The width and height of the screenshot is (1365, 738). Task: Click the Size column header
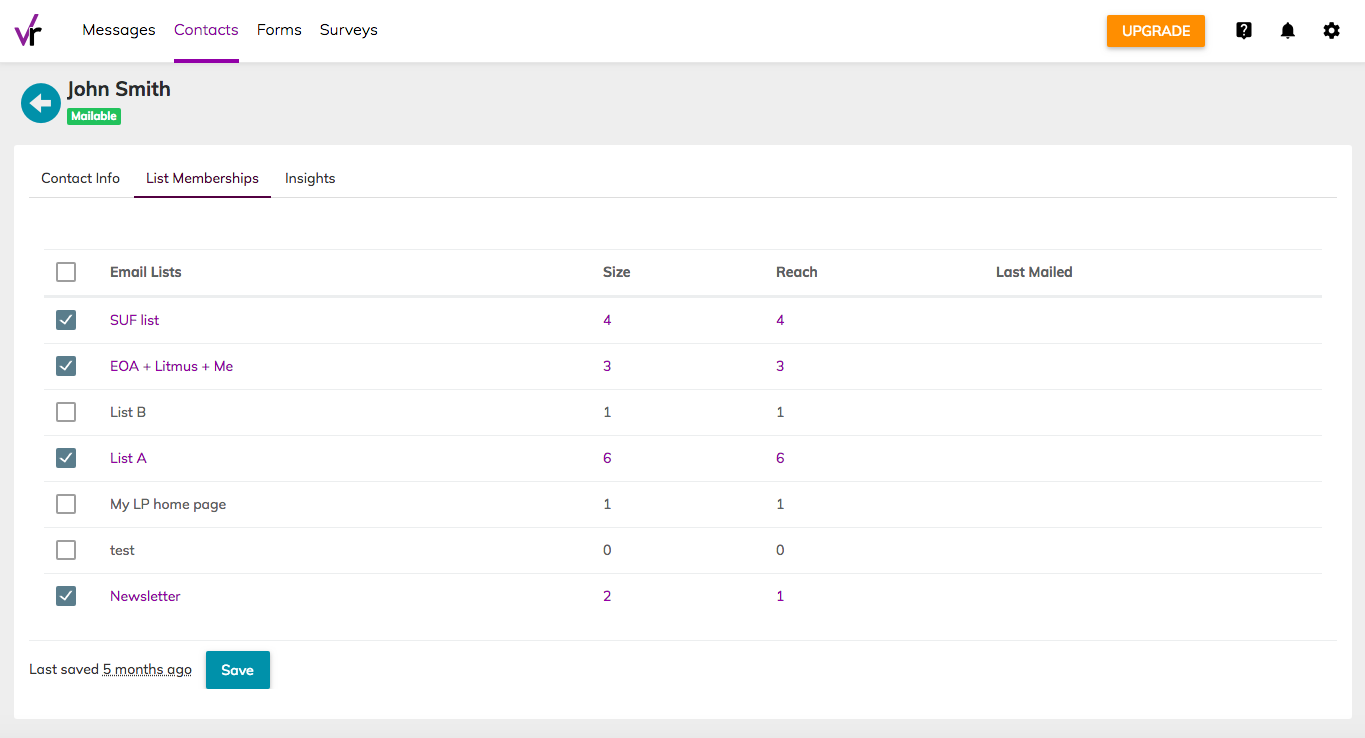point(617,272)
